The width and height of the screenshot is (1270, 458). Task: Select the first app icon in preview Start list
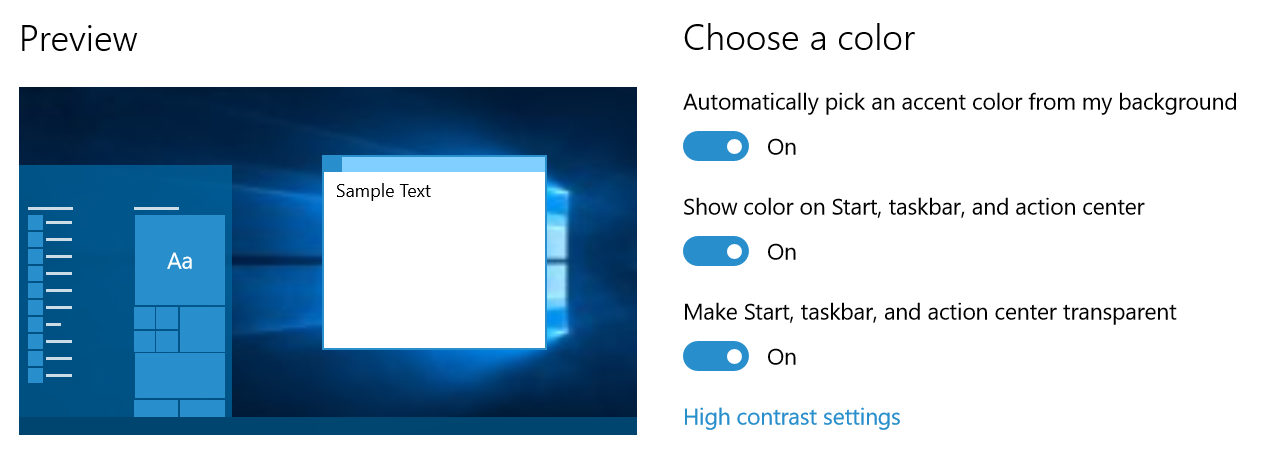tap(36, 223)
